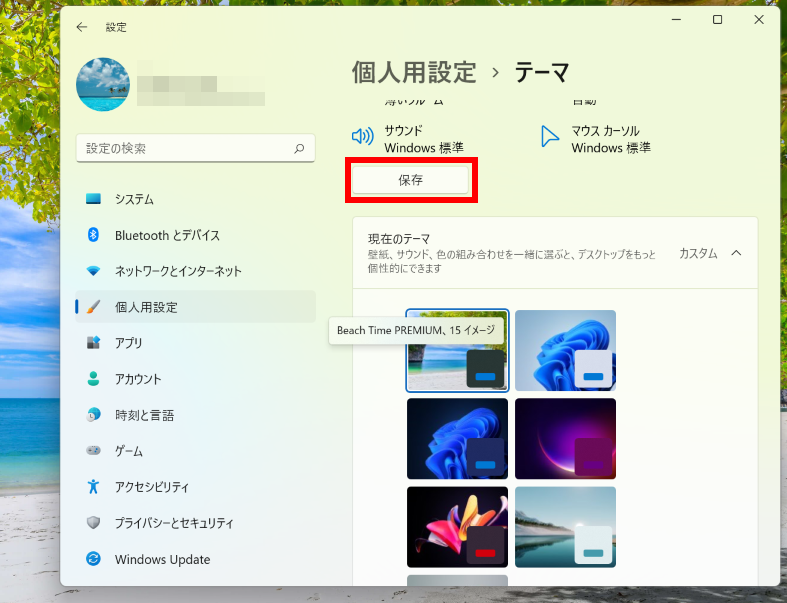Select the Beach Time PREMIUM theme thumbnail
The width and height of the screenshot is (787, 603).
click(457, 350)
